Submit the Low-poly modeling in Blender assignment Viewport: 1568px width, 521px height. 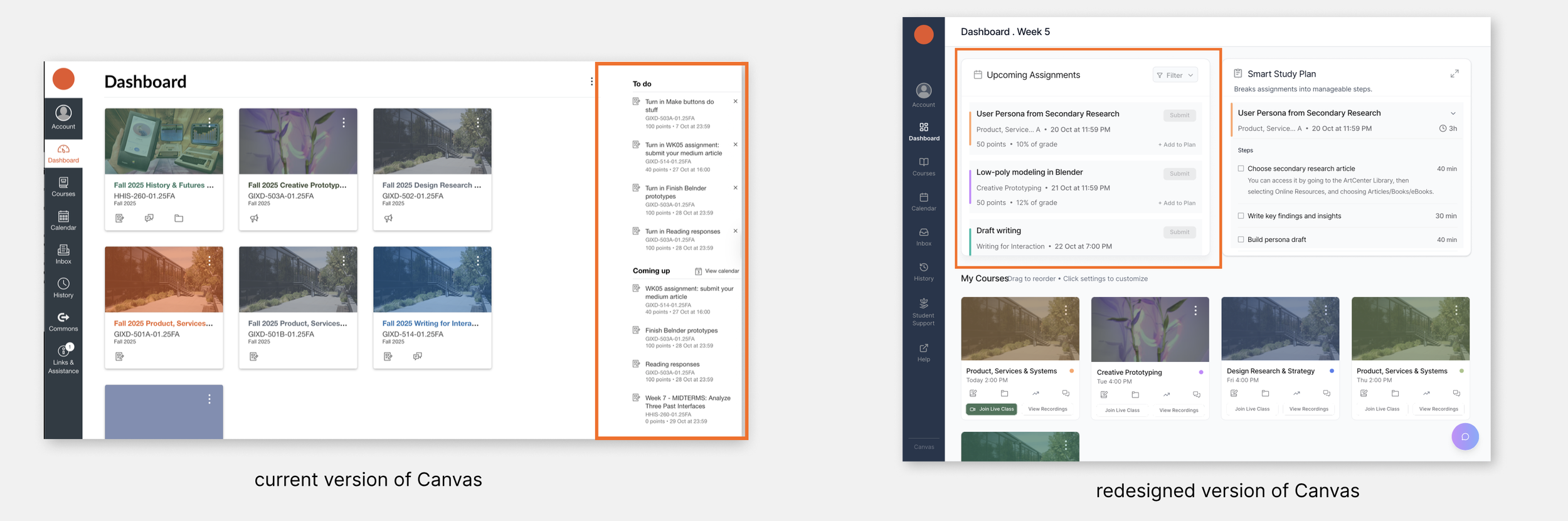1179,174
